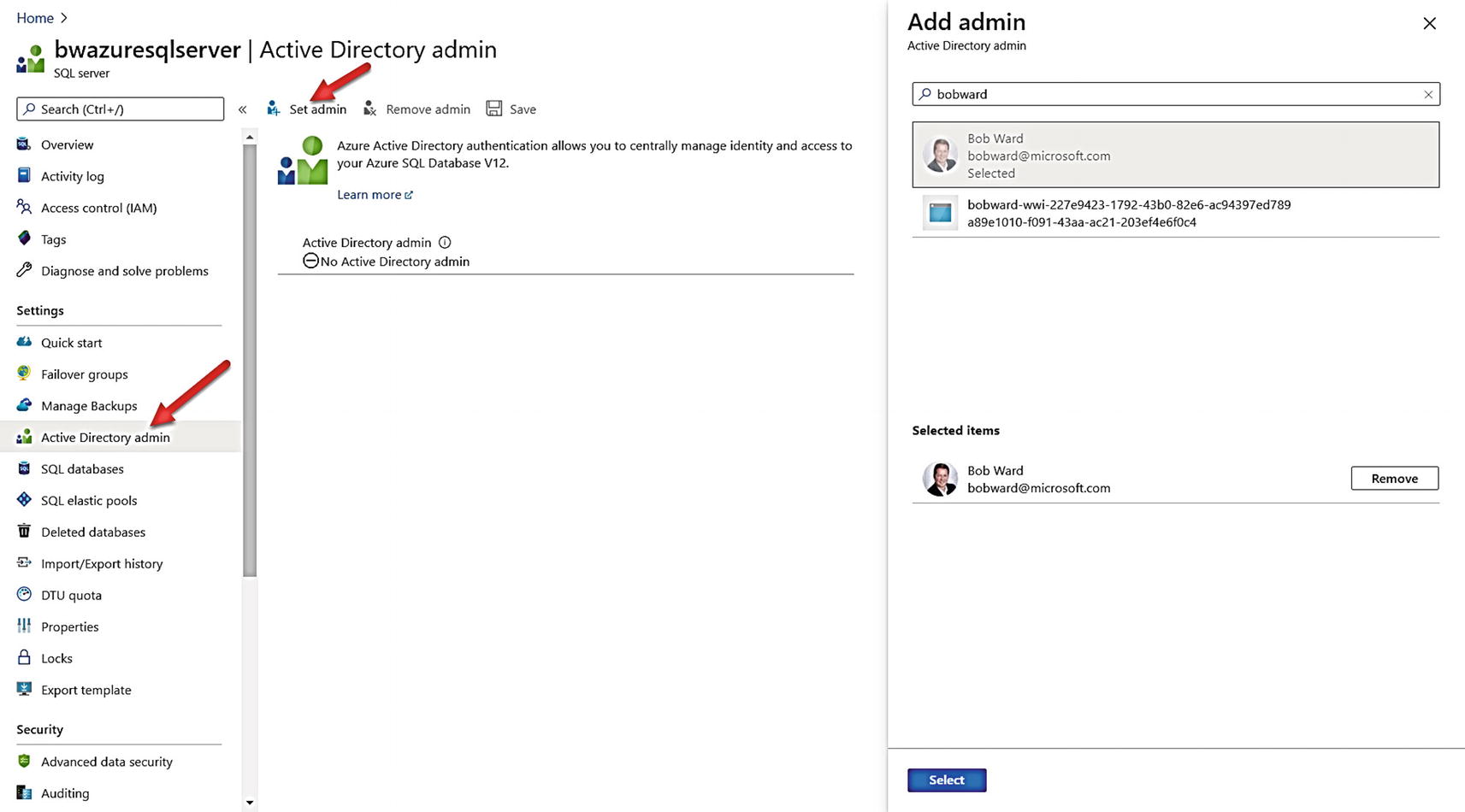Click the SQL elastic pools diamond icon

coord(24,500)
